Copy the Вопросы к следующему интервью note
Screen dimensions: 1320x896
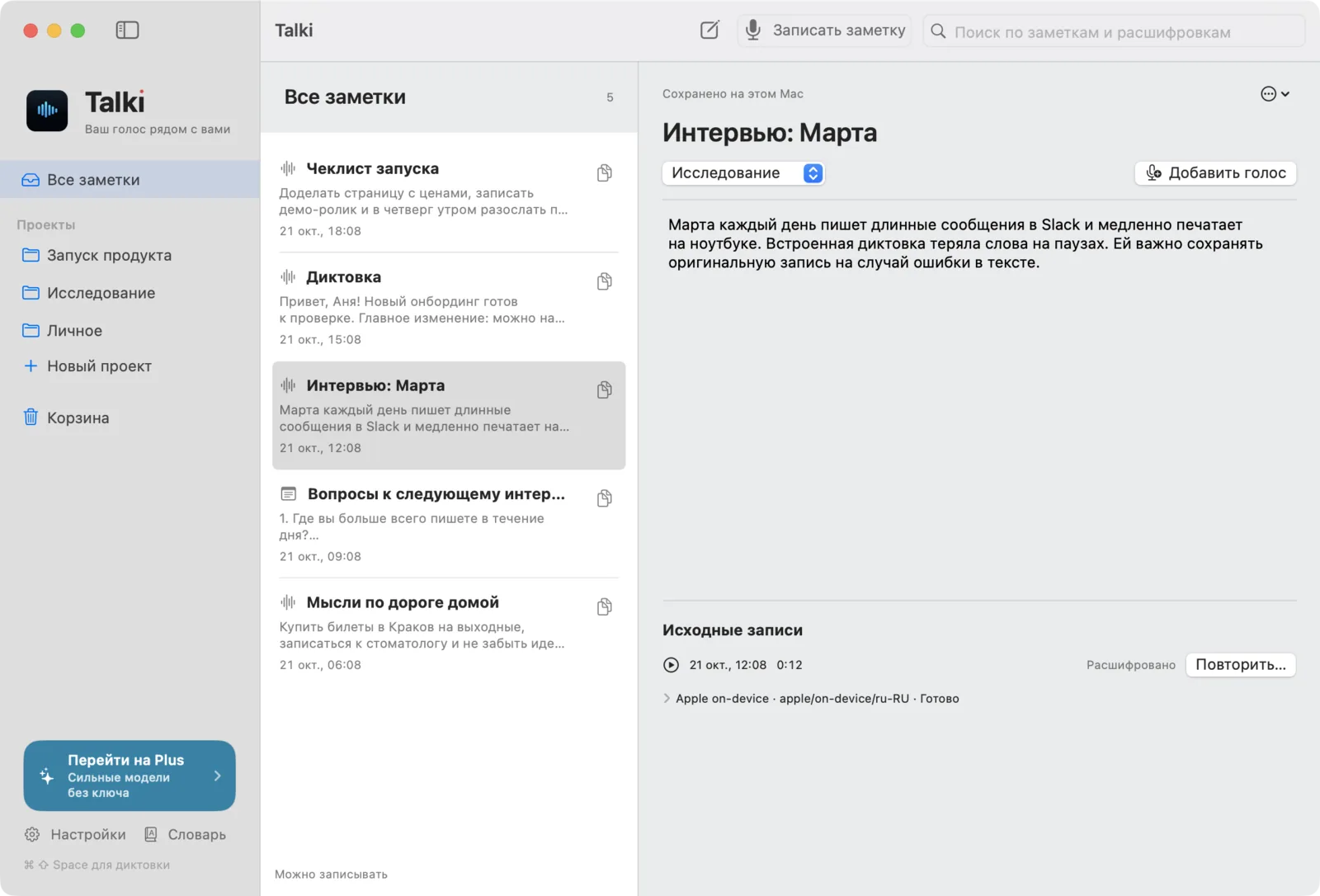605,498
